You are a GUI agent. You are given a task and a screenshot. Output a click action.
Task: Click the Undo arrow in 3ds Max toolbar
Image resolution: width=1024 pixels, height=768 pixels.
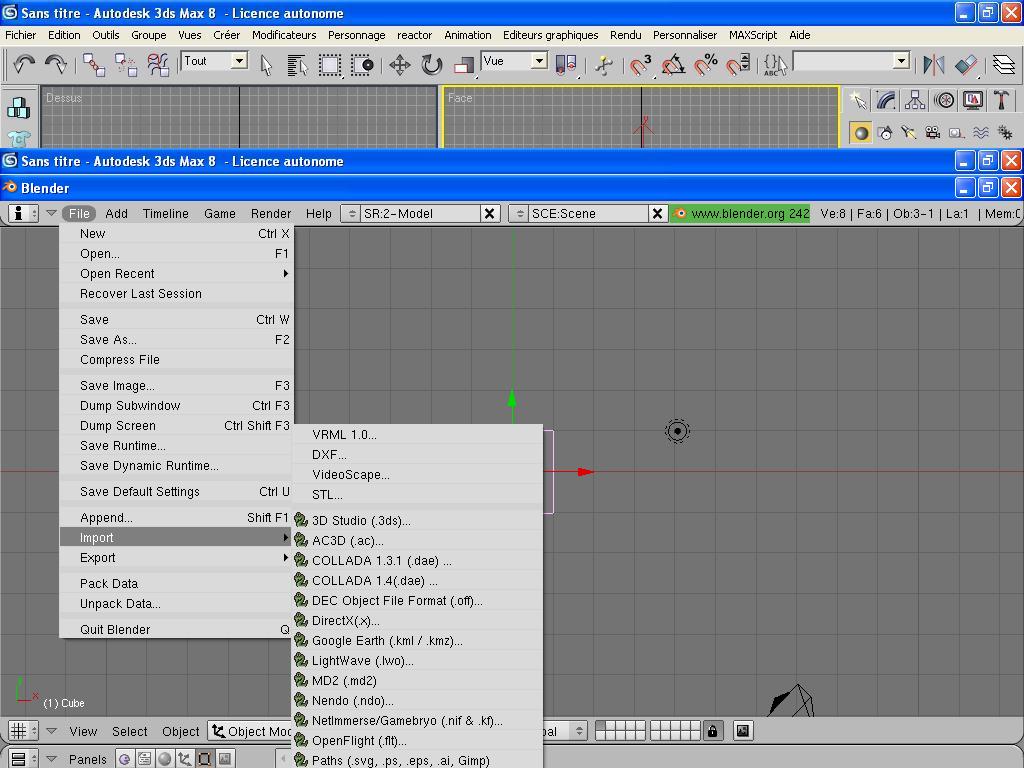pyautogui.click(x=24, y=64)
